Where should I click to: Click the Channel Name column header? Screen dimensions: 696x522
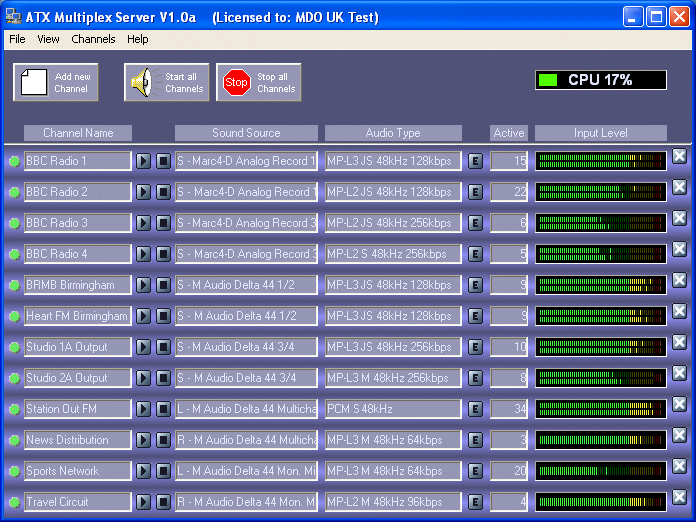(x=78, y=133)
